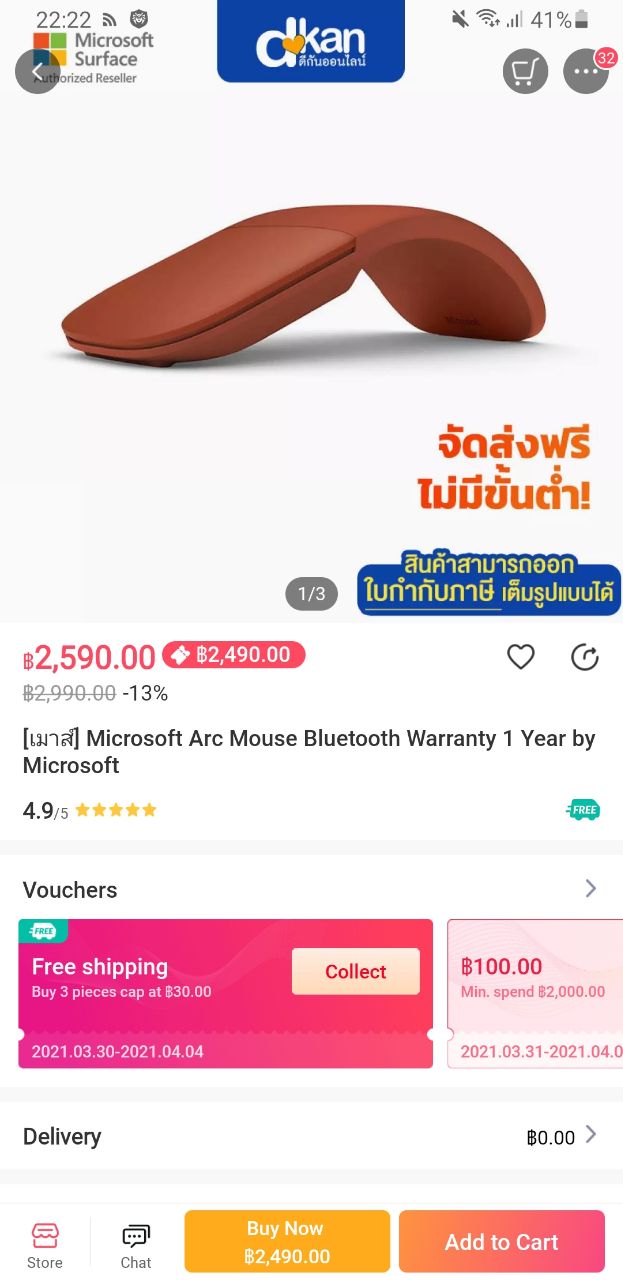Open Chat with the seller
The width and height of the screenshot is (623, 1280).
(x=136, y=1243)
